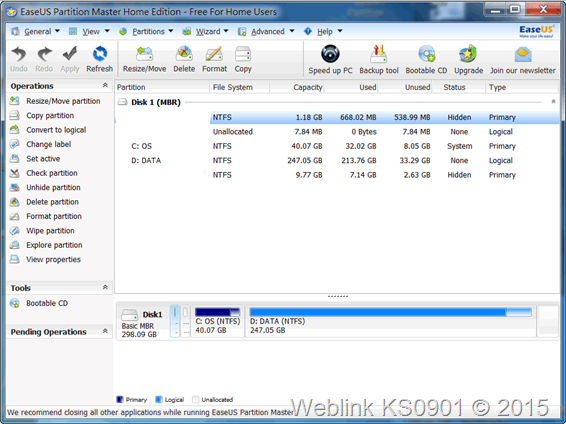Click the D: DATA usage bar

(390, 312)
